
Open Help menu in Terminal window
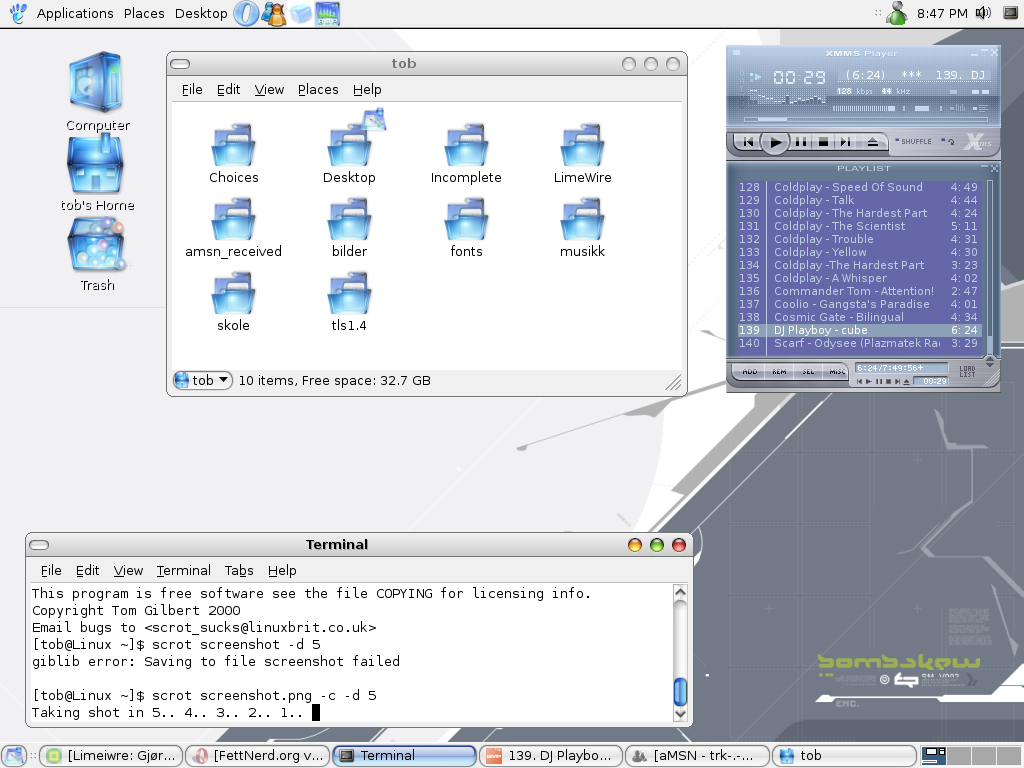[282, 570]
